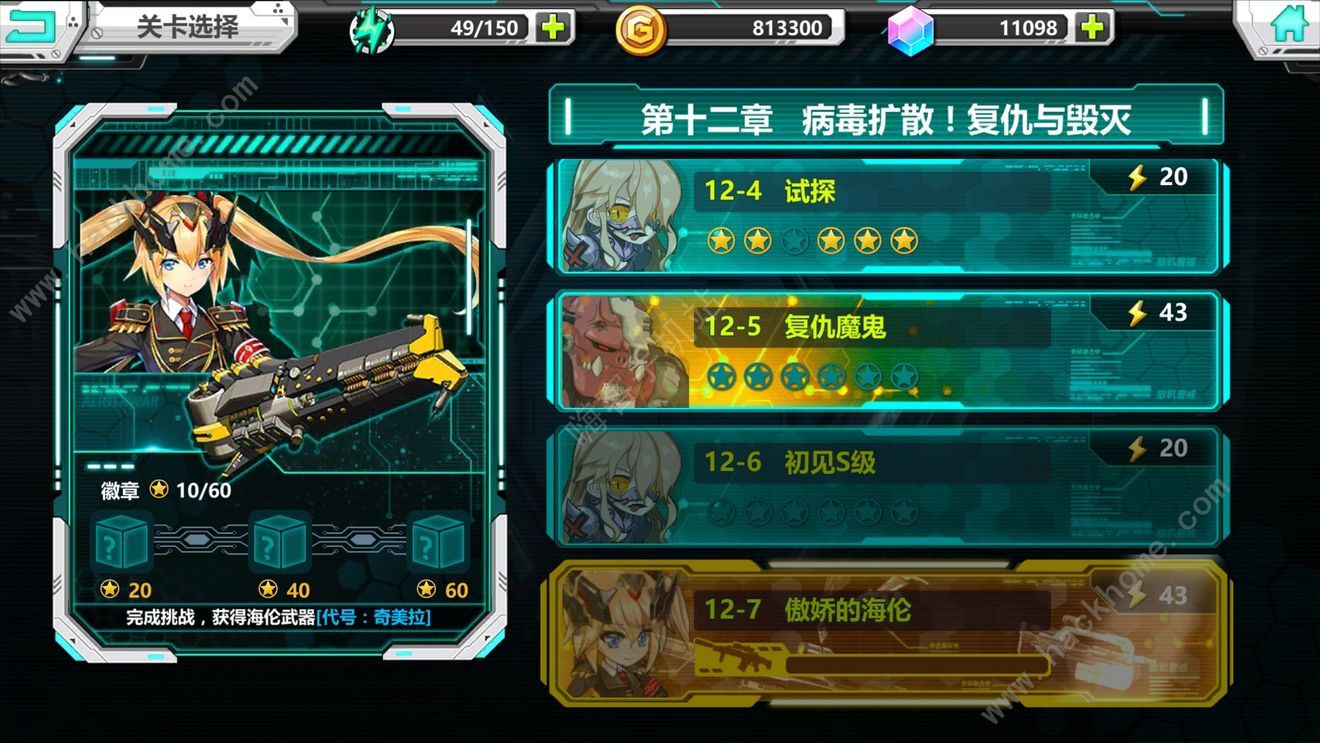Tap the chapter title 第十二章 banner
1320x743 pixels.
pos(886,120)
